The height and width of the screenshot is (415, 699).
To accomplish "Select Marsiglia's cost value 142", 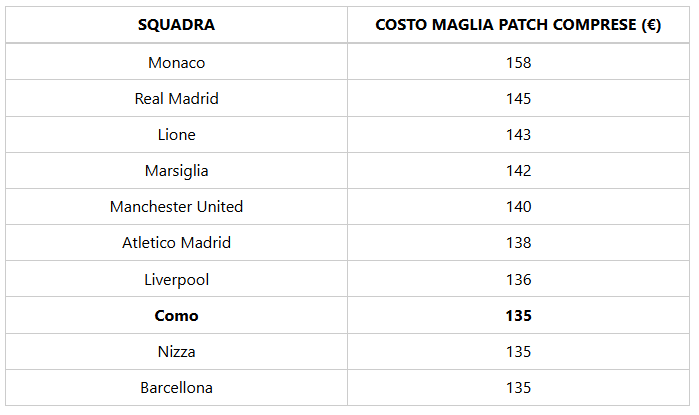I will pyautogui.click(x=518, y=170).
